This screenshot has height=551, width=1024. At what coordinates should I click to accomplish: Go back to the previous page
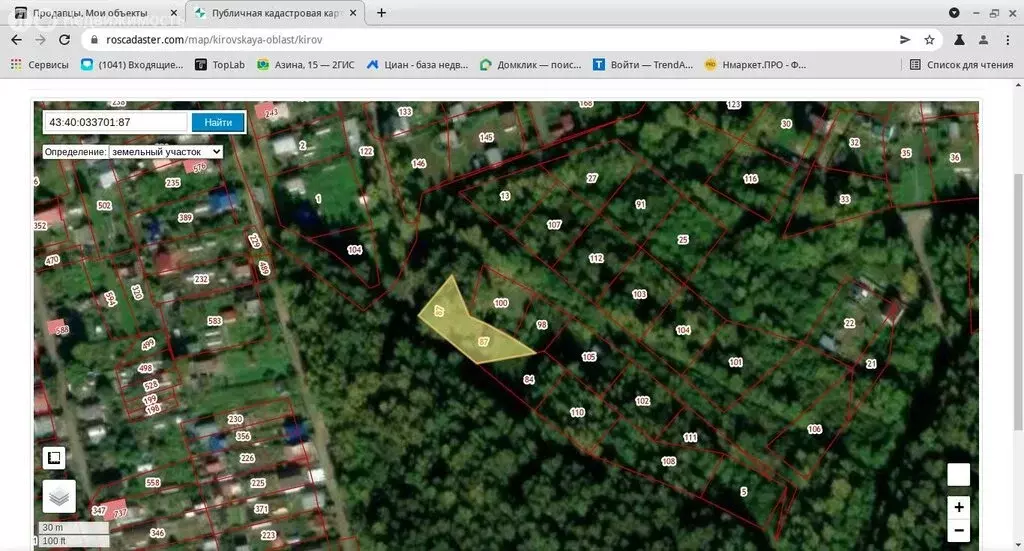pyautogui.click(x=16, y=40)
